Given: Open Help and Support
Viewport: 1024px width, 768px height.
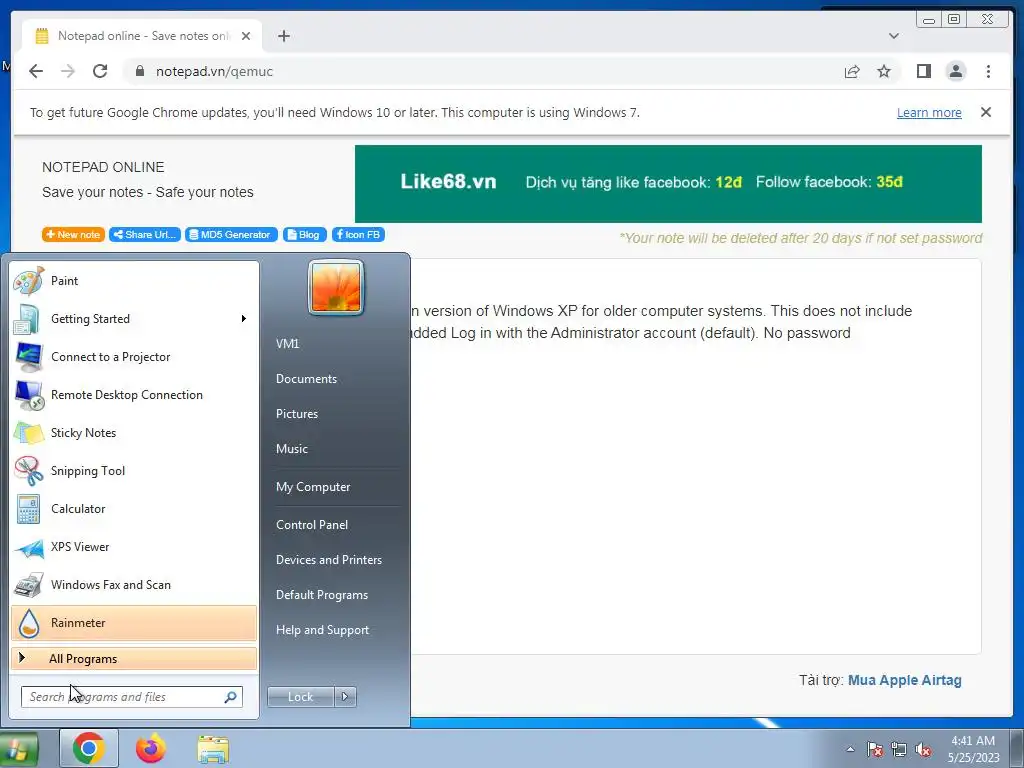Looking at the screenshot, I should 322,630.
